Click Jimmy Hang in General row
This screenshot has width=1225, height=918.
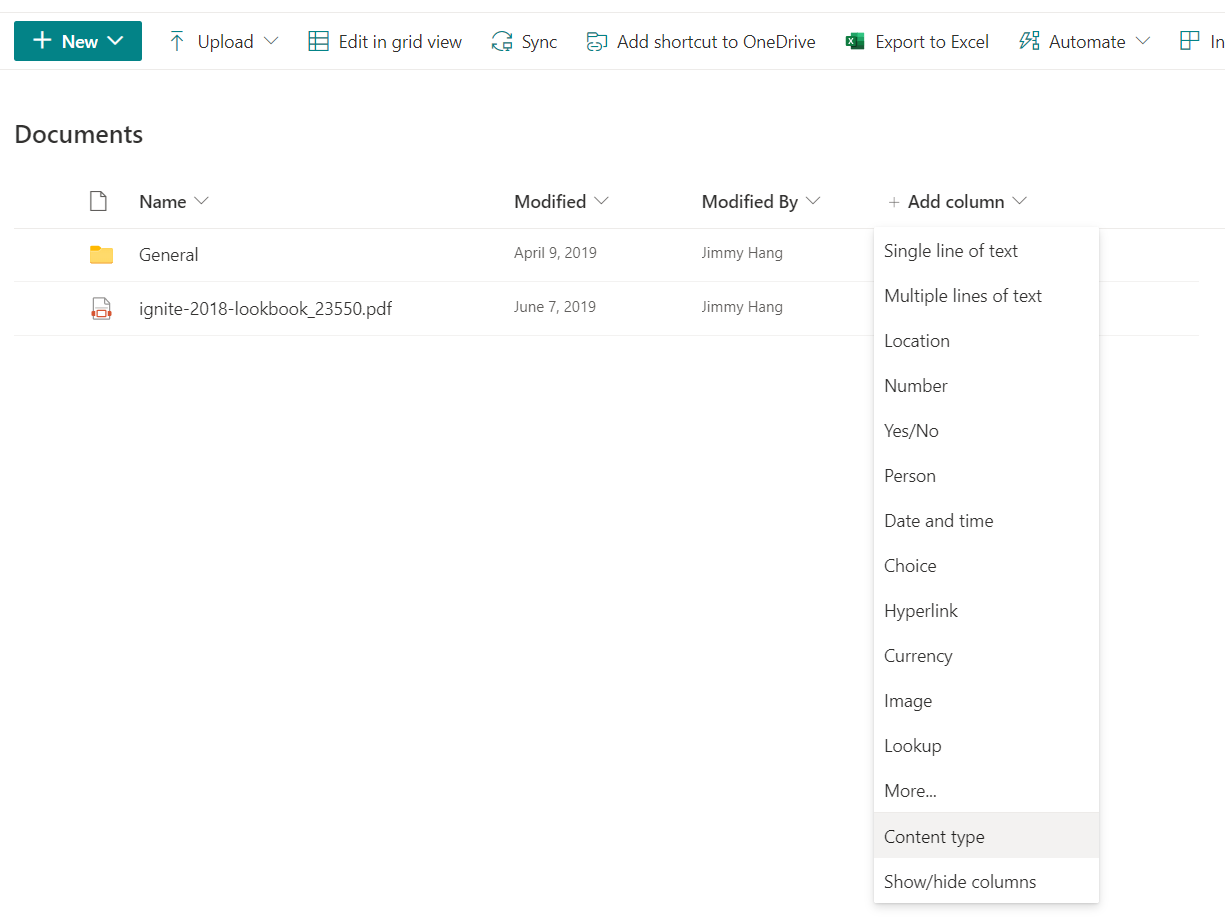tap(742, 253)
